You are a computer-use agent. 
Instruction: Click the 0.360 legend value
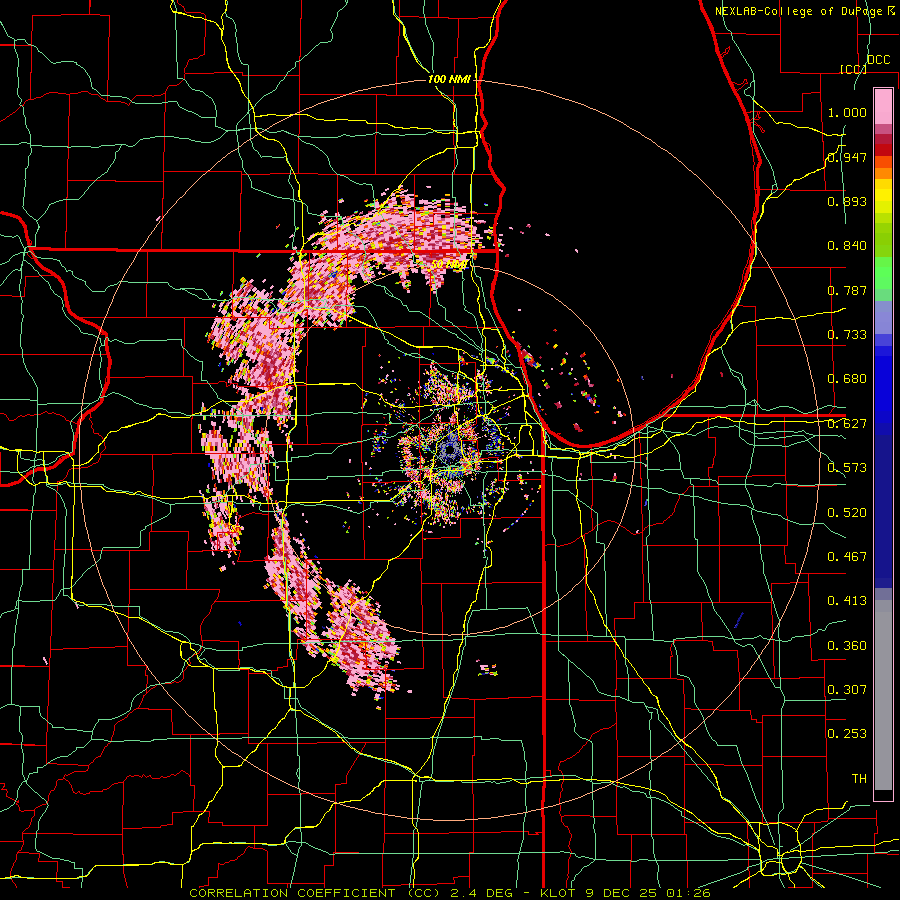pos(847,646)
